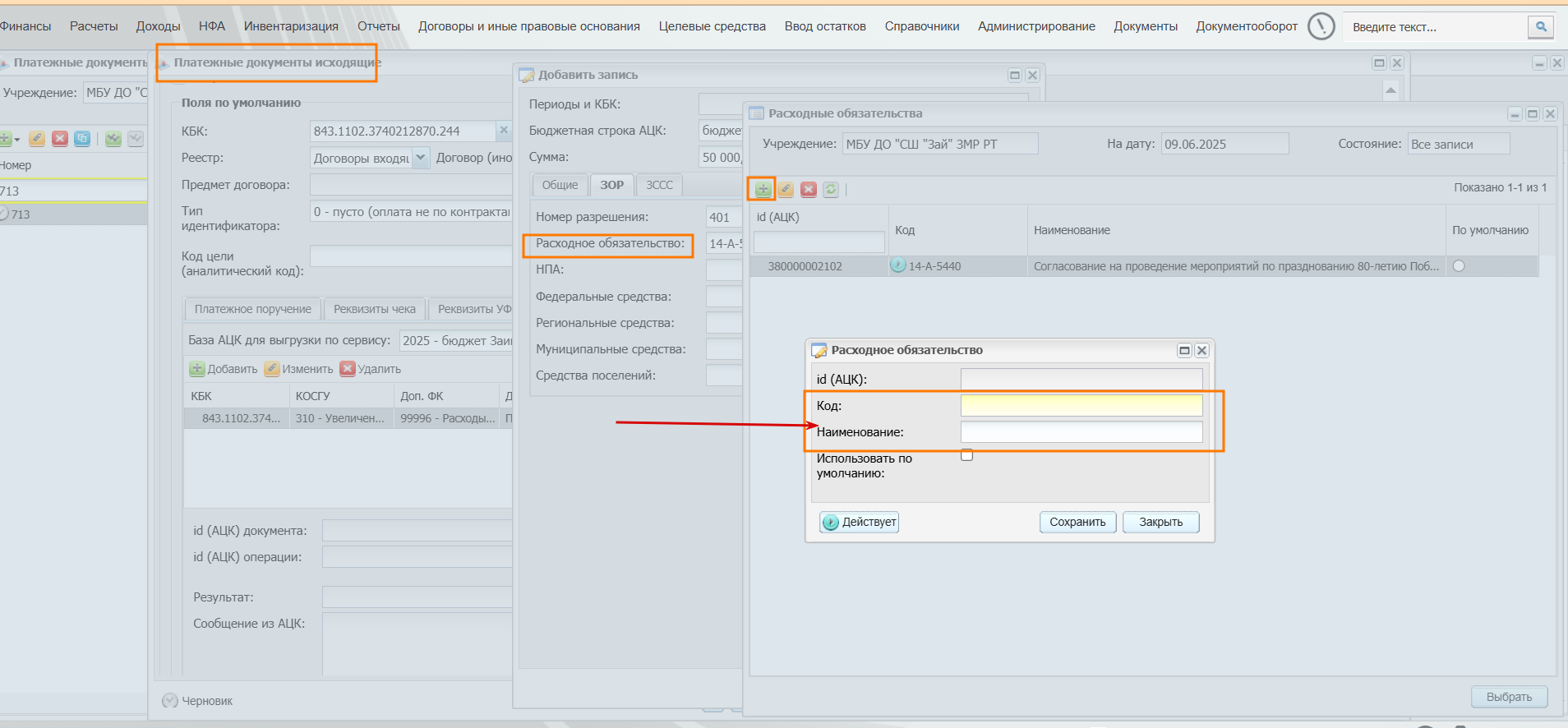Click the На дату field 09.06.2025

click(1224, 144)
